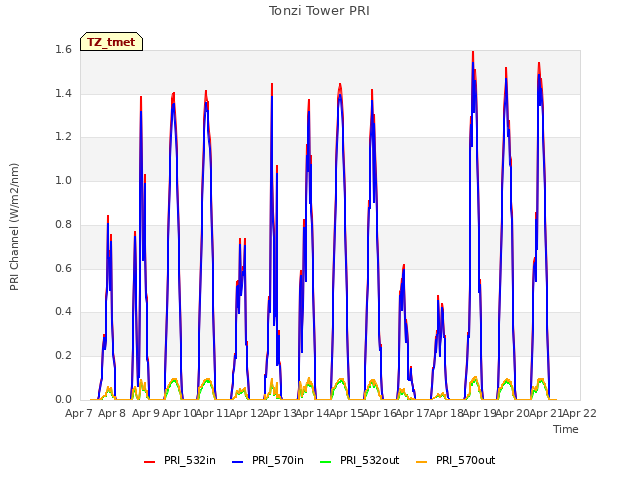640x480 pixels.
Task: Click the 0.0 y-axis tick label
Action: point(63,399)
